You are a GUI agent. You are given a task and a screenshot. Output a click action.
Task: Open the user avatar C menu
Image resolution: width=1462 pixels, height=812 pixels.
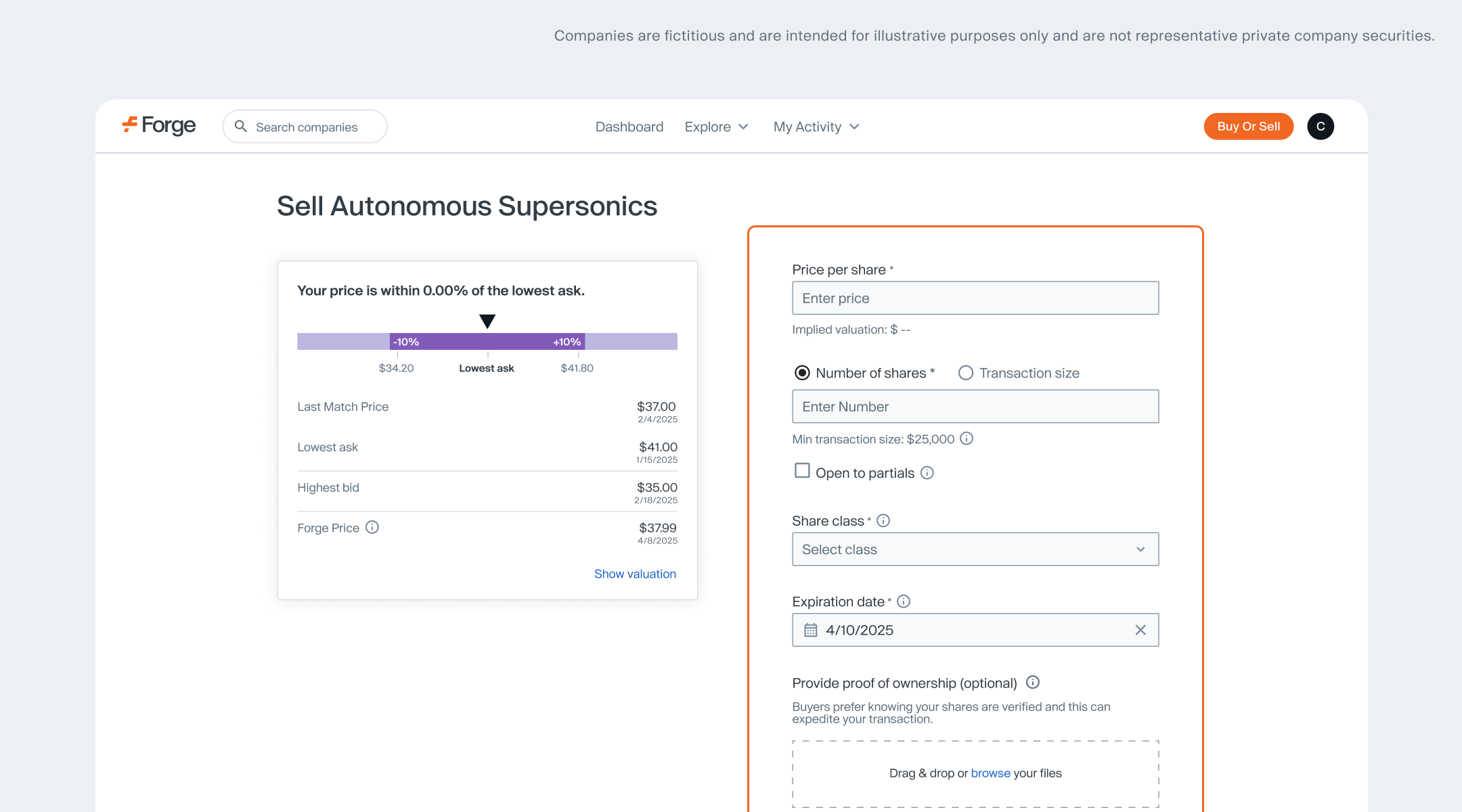click(x=1320, y=127)
